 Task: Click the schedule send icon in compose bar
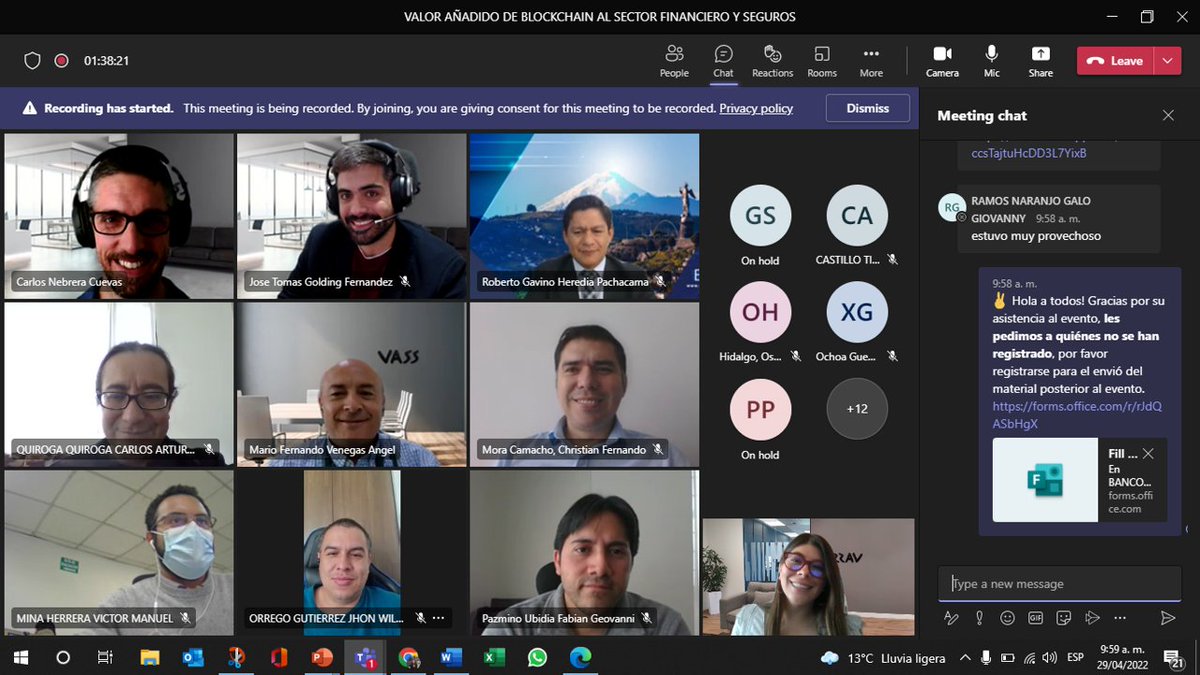pyautogui.click(x=1092, y=618)
